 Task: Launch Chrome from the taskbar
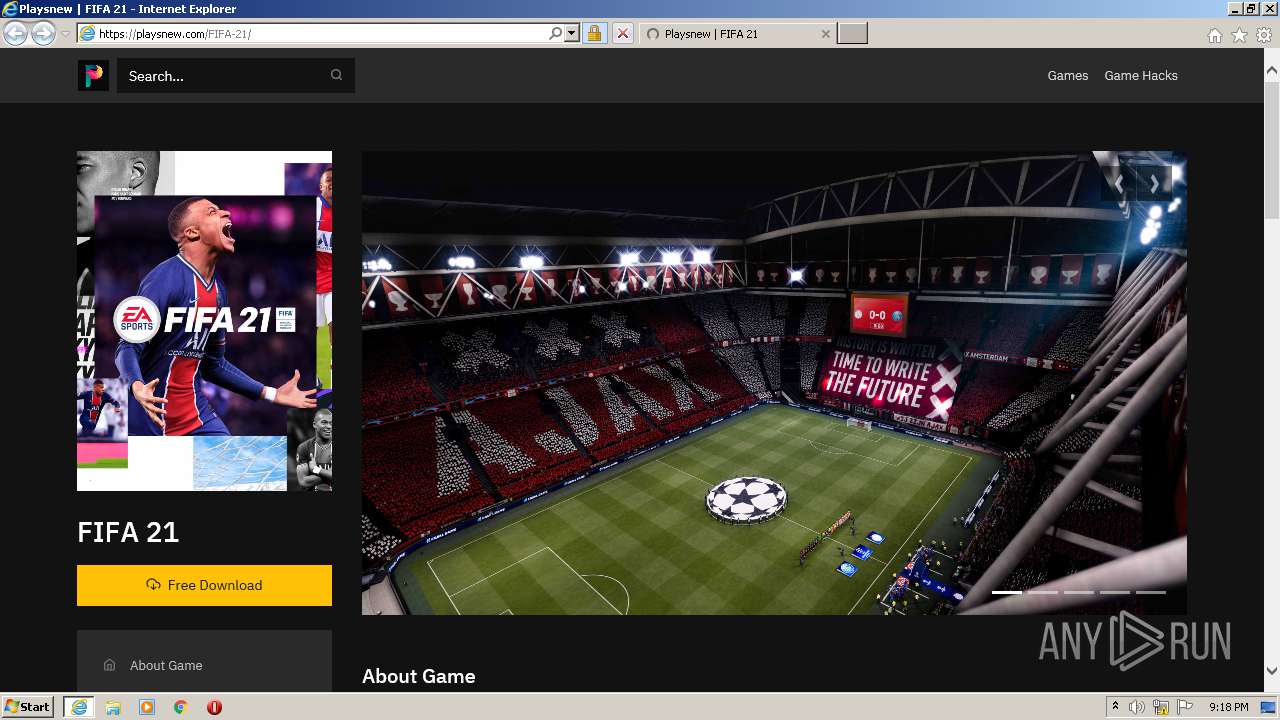pos(180,707)
